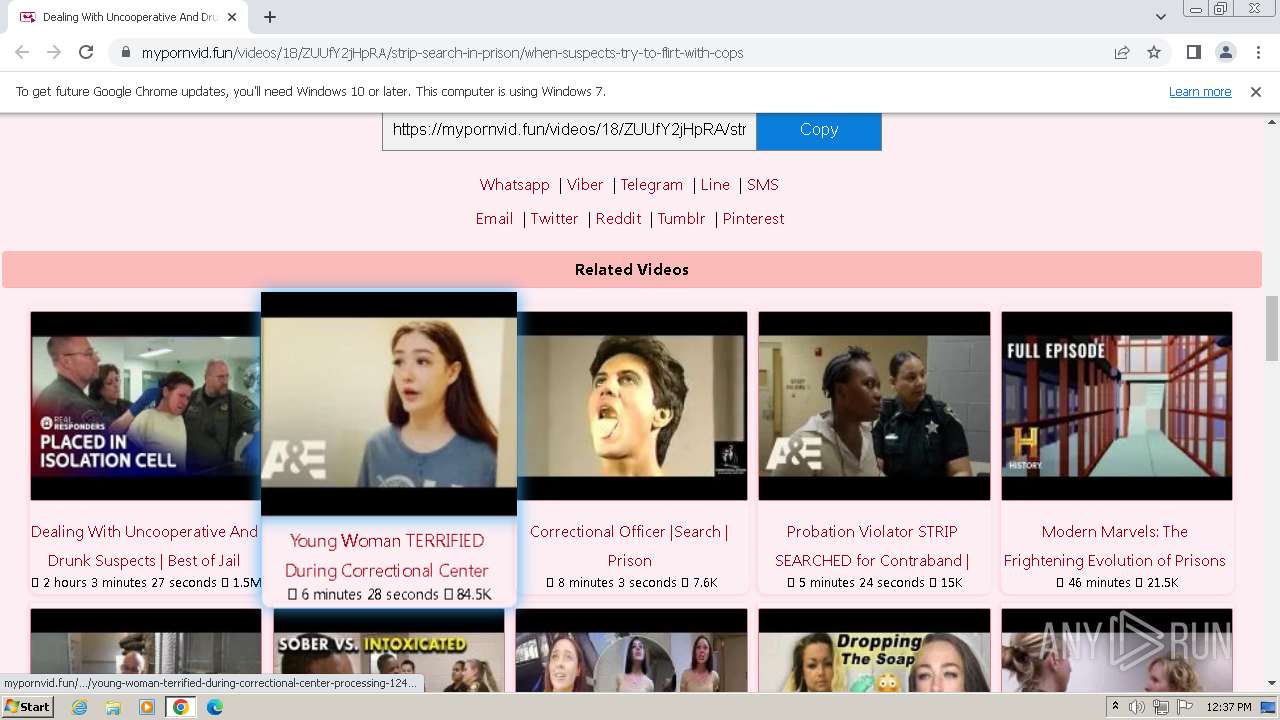Screen dimensions: 1280x720
Task: View site information via padlock icon
Action: [x=125, y=53]
